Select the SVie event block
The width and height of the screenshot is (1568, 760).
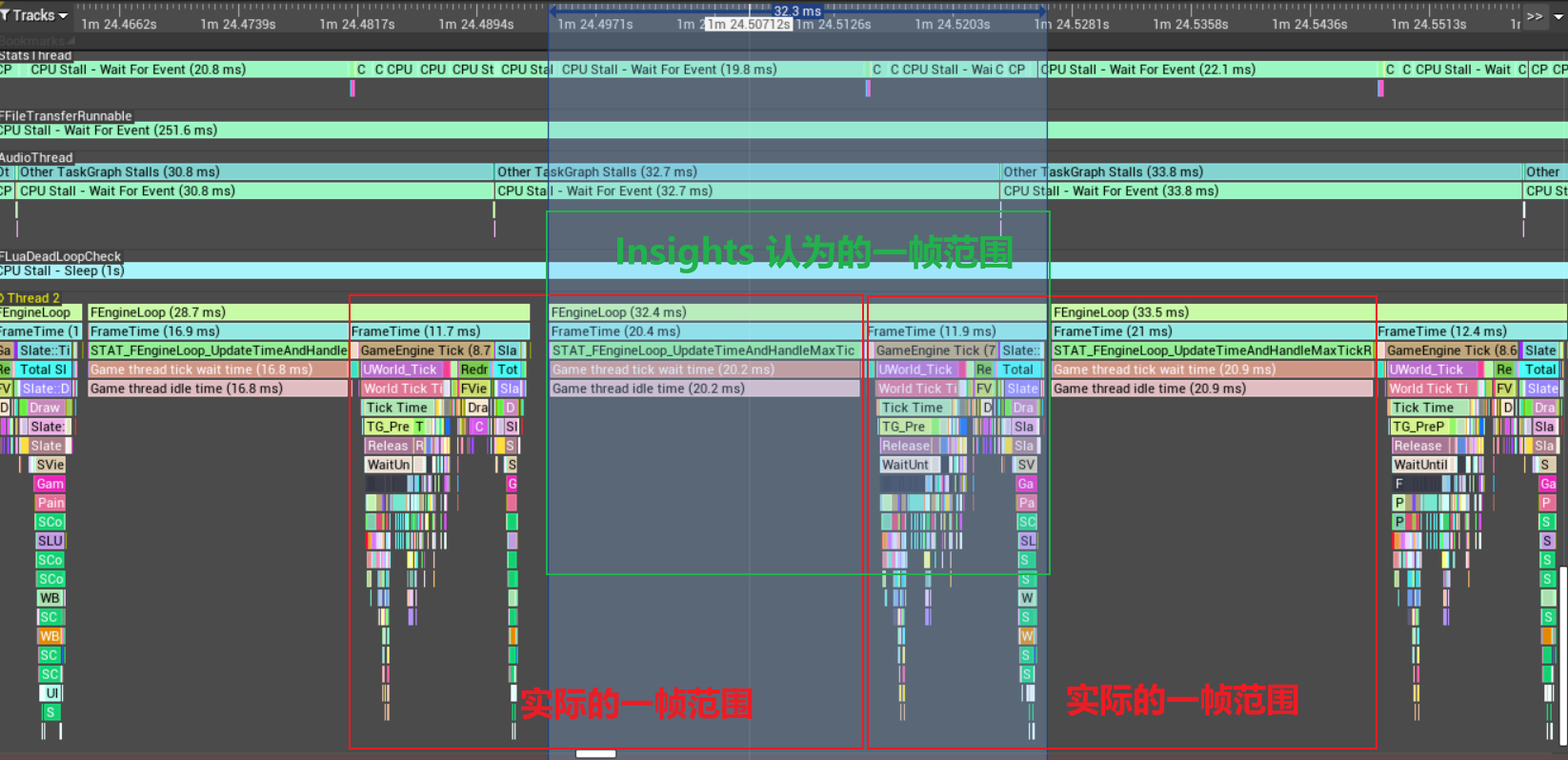click(50, 465)
